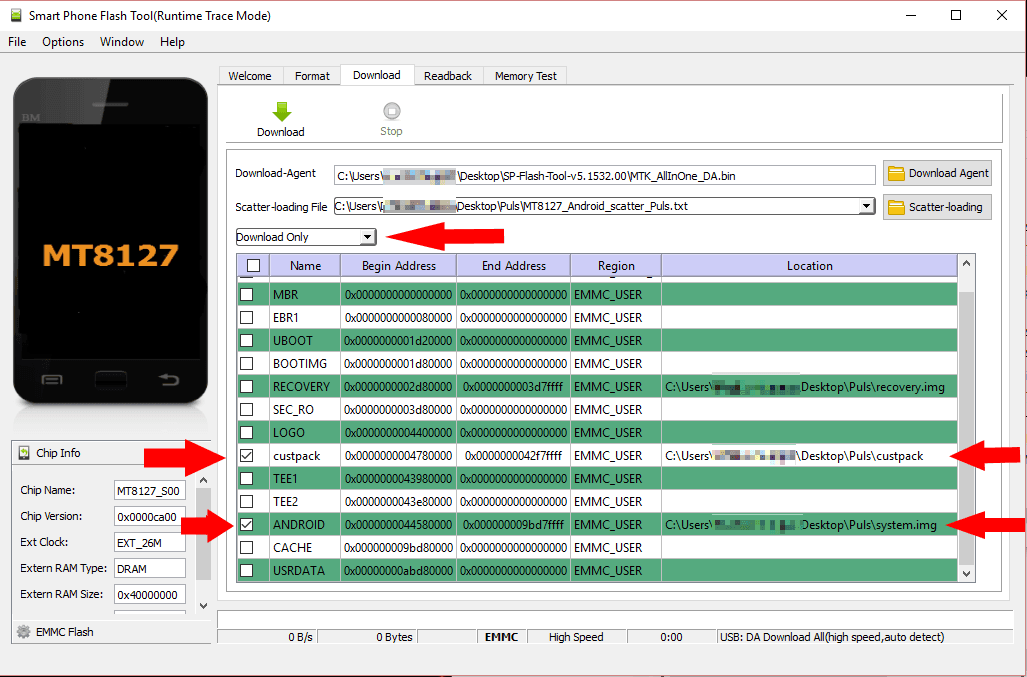Check the RECOVERY partition checkbox
Image resolution: width=1027 pixels, height=677 pixels.
coord(247,386)
